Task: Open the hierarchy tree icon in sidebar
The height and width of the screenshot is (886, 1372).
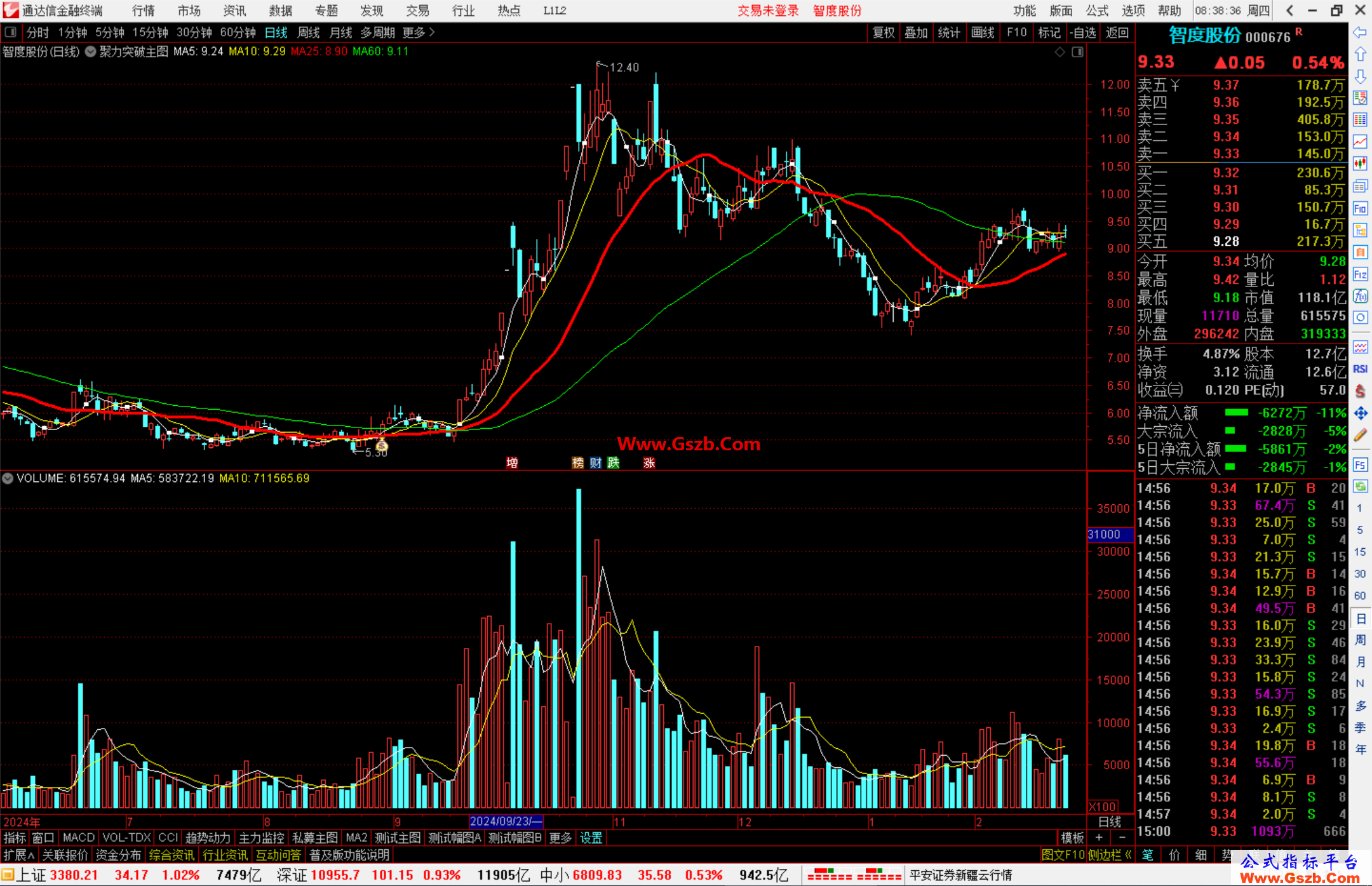Action: pos(1360,230)
